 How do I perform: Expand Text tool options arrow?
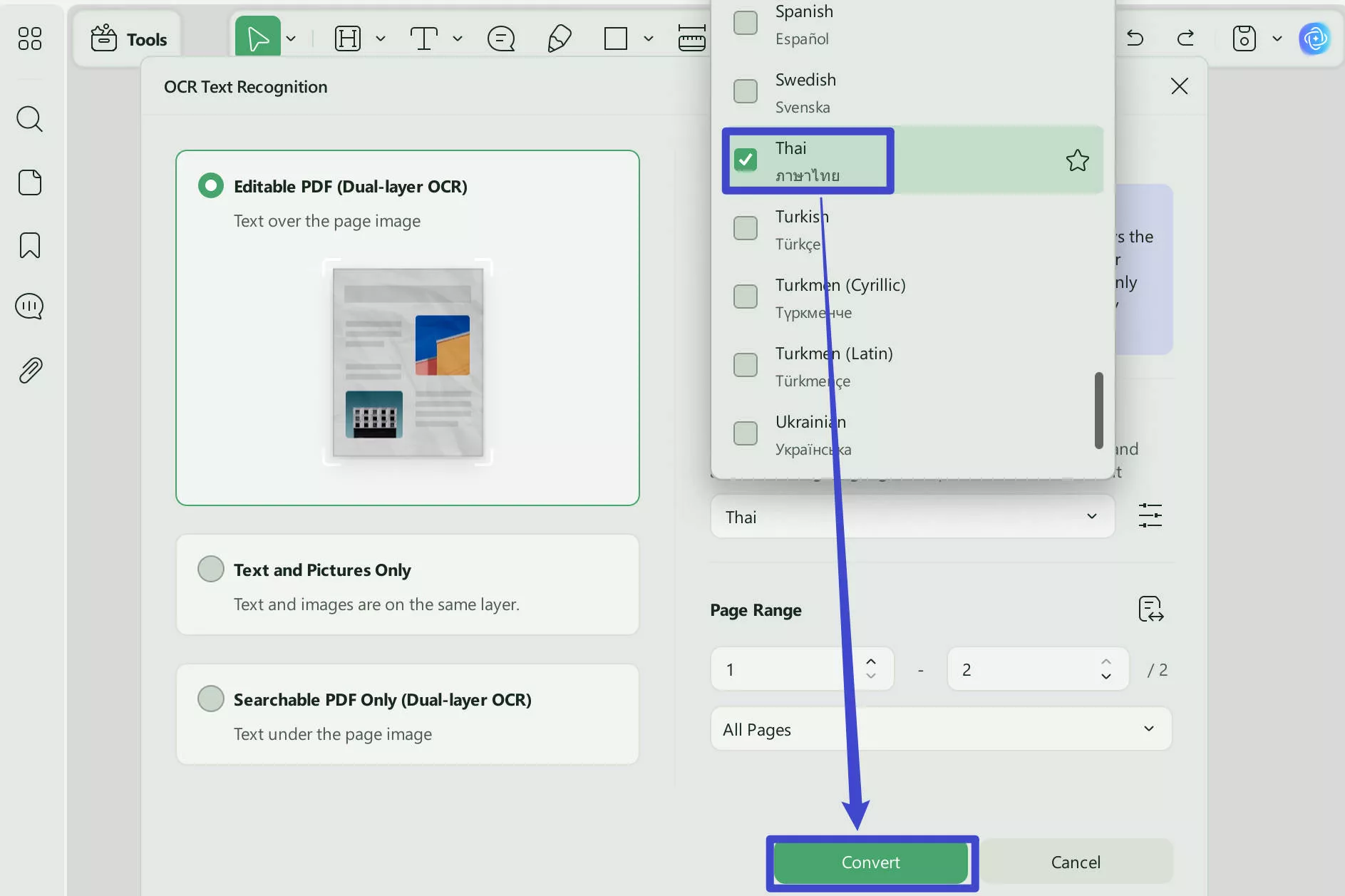point(458,38)
